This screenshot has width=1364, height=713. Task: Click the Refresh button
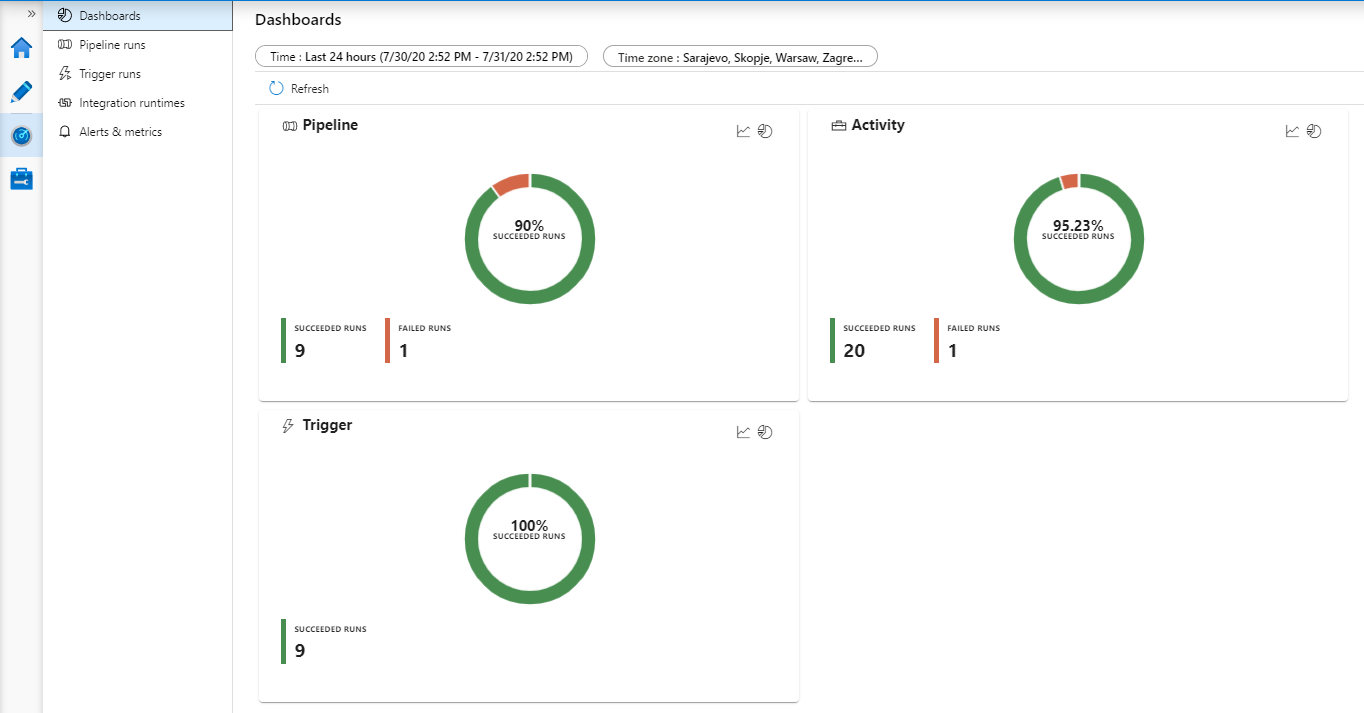tap(298, 89)
